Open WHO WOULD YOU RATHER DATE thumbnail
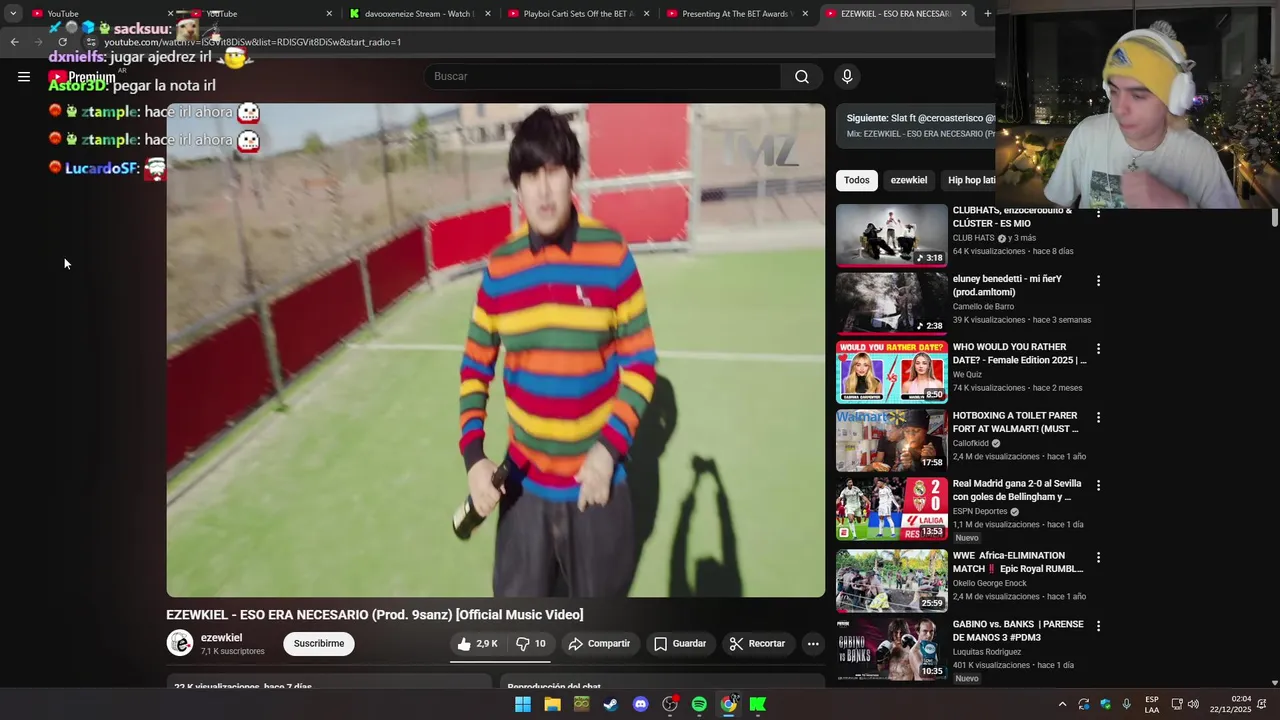Screen dimensions: 1280x720 892,372
